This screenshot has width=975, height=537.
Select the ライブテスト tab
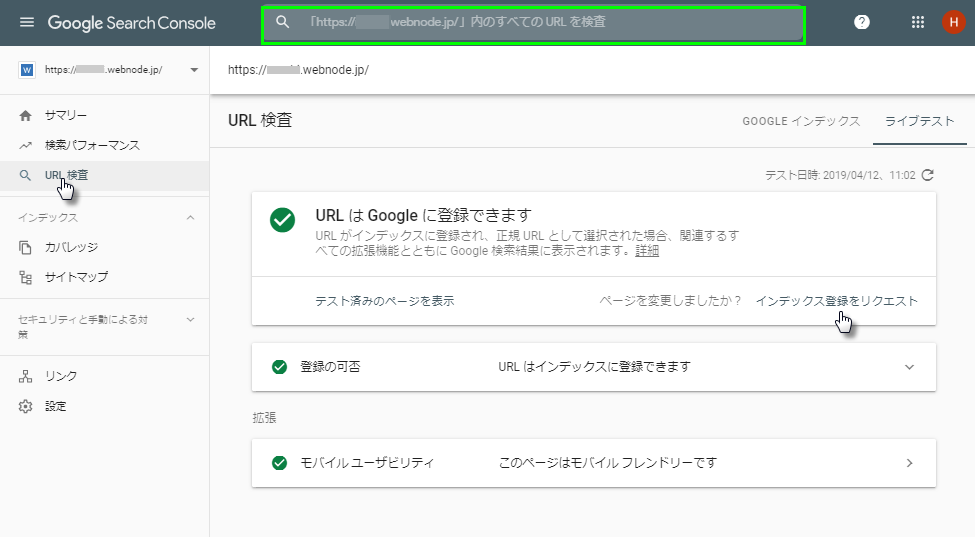[x=919, y=122]
